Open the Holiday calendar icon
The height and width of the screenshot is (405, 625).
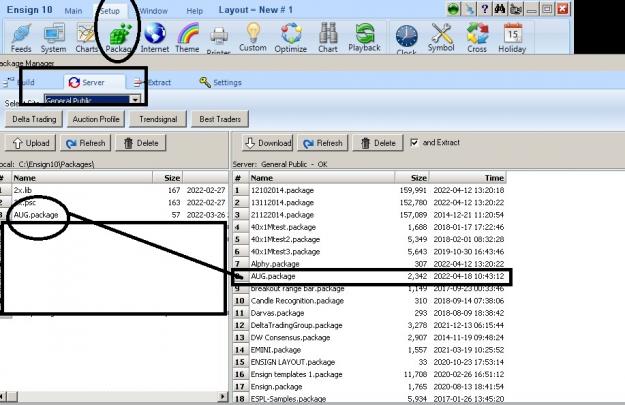(512, 38)
